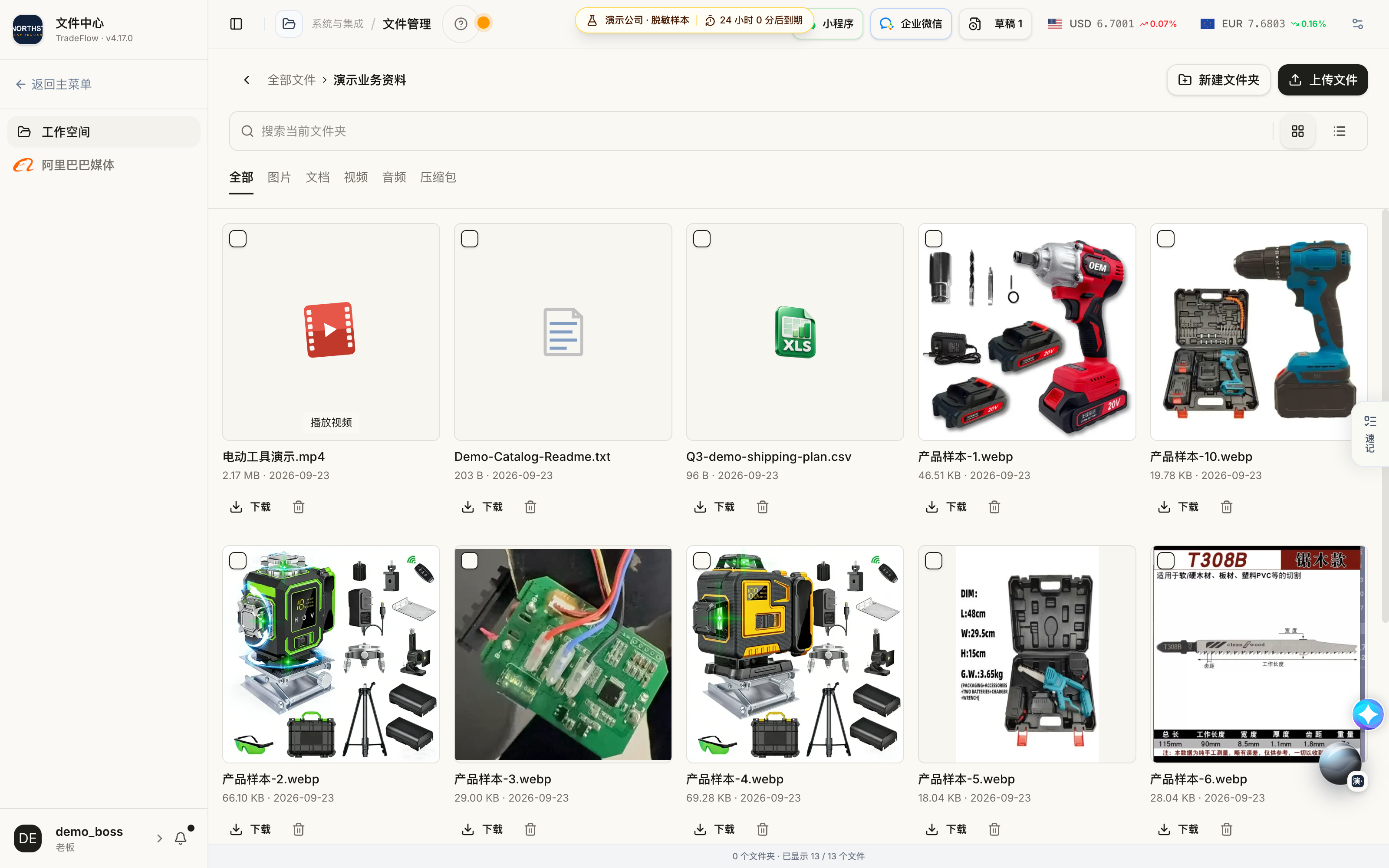Click 返回主菜单 link
This screenshot has width=1389, height=868.
point(53,84)
